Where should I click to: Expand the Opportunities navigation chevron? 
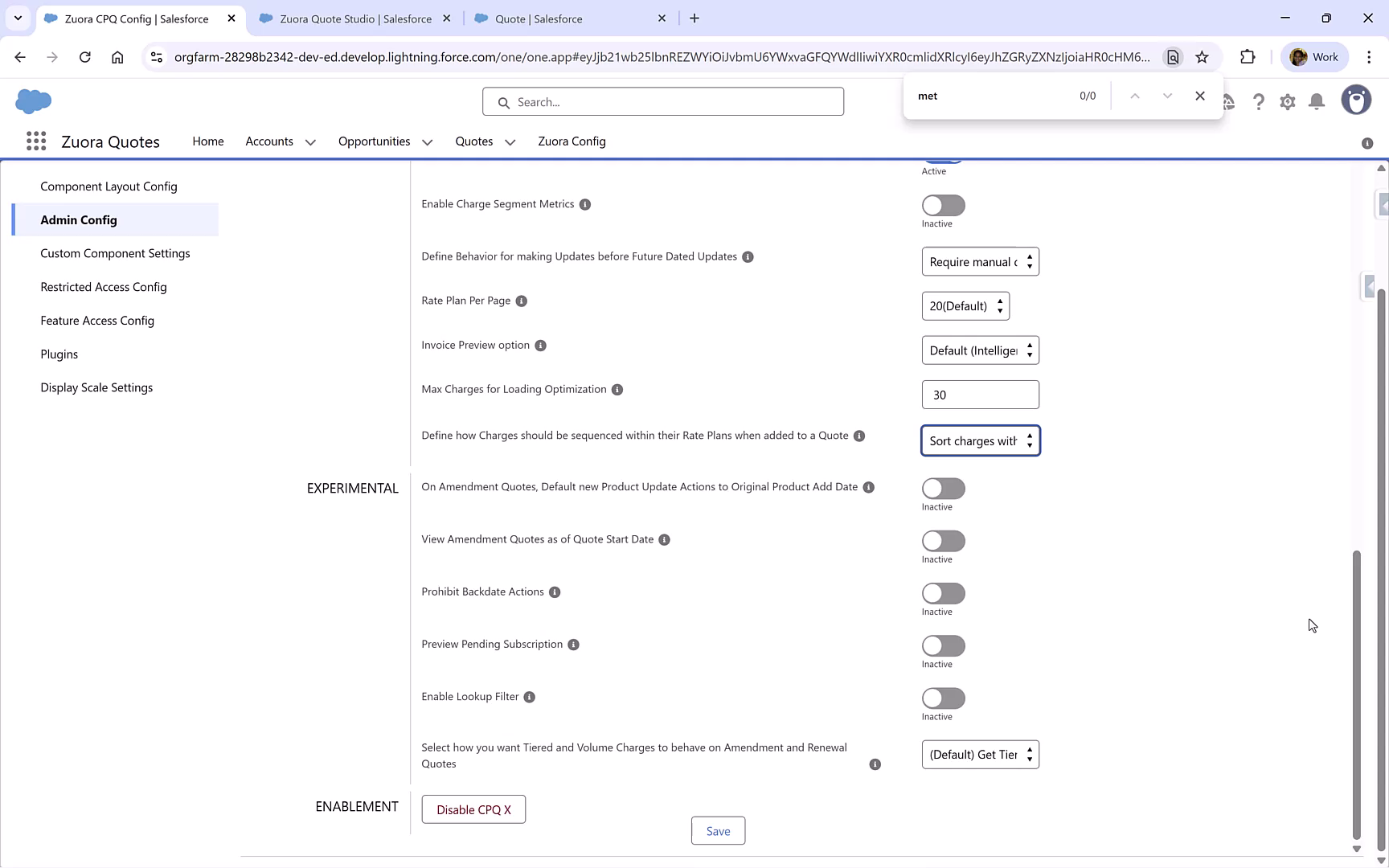coord(427,141)
